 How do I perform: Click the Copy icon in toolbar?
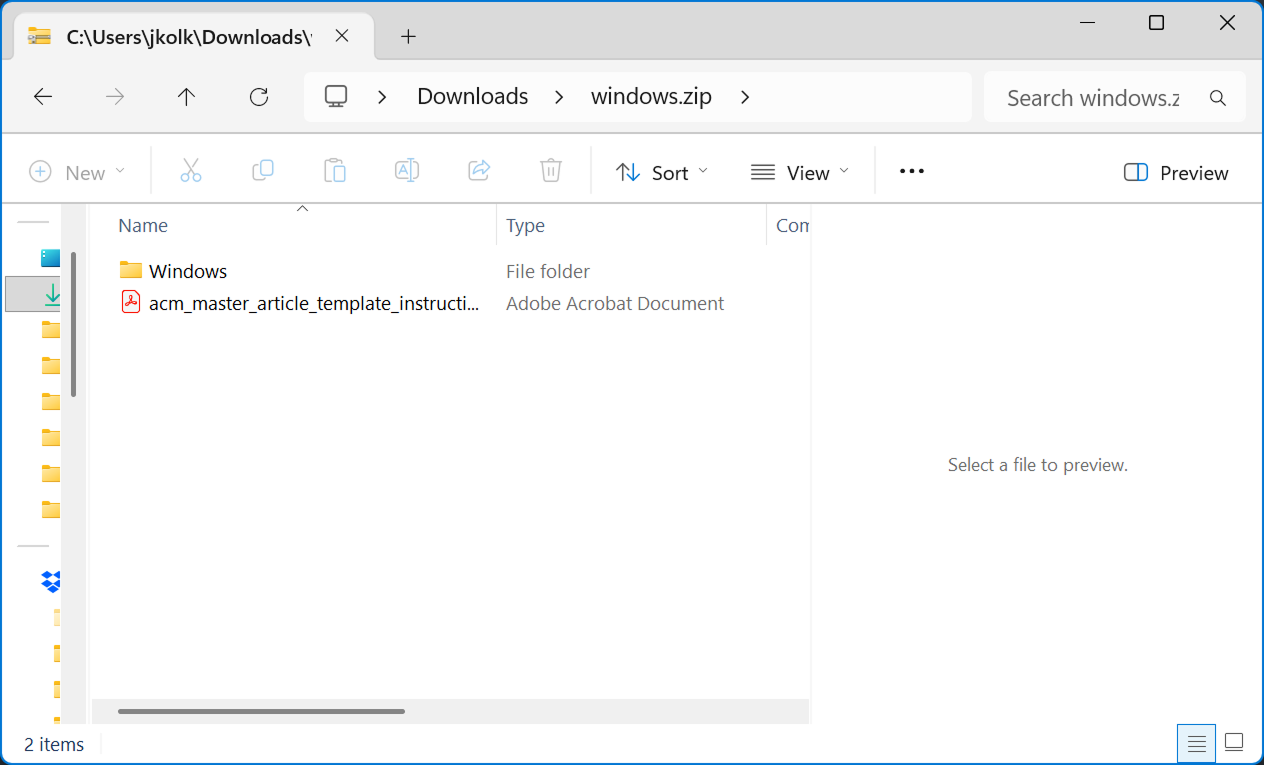[263, 172]
